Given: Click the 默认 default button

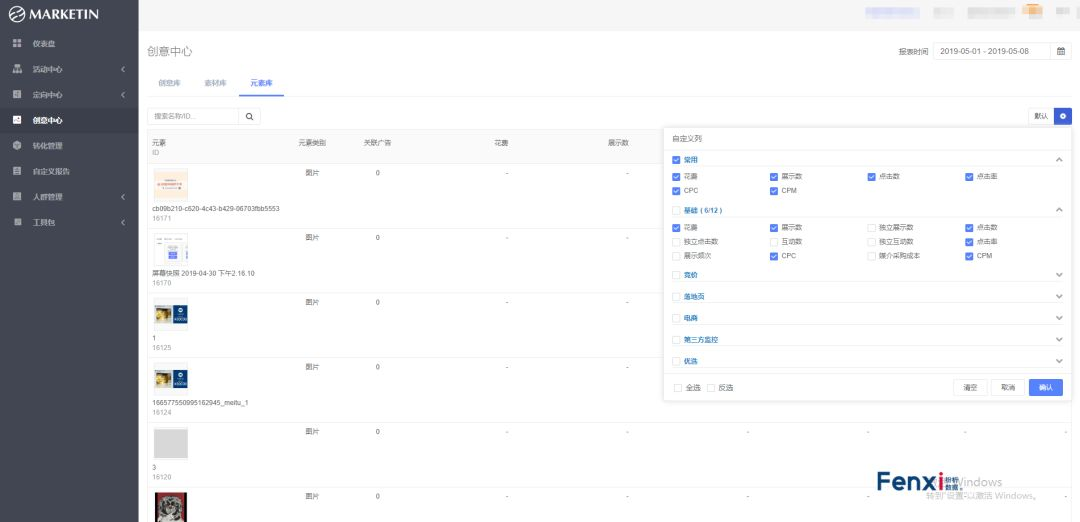Looking at the screenshot, I should click(x=1041, y=116).
